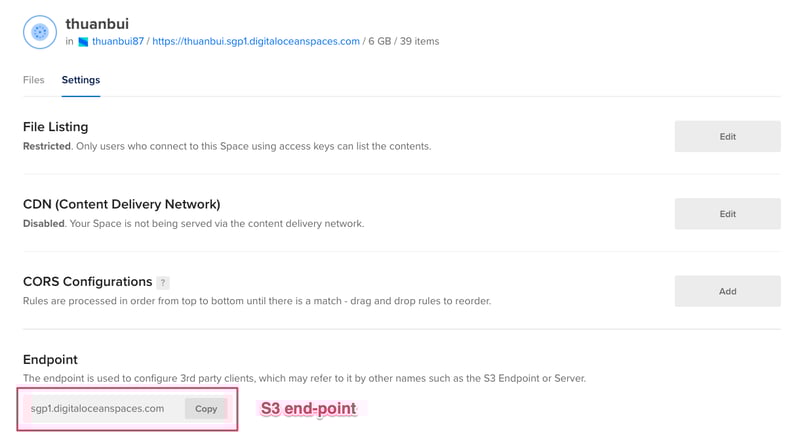The width and height of the screenshot is (800, 440).
Task: Switch to the Files tab
Action: 34,80
